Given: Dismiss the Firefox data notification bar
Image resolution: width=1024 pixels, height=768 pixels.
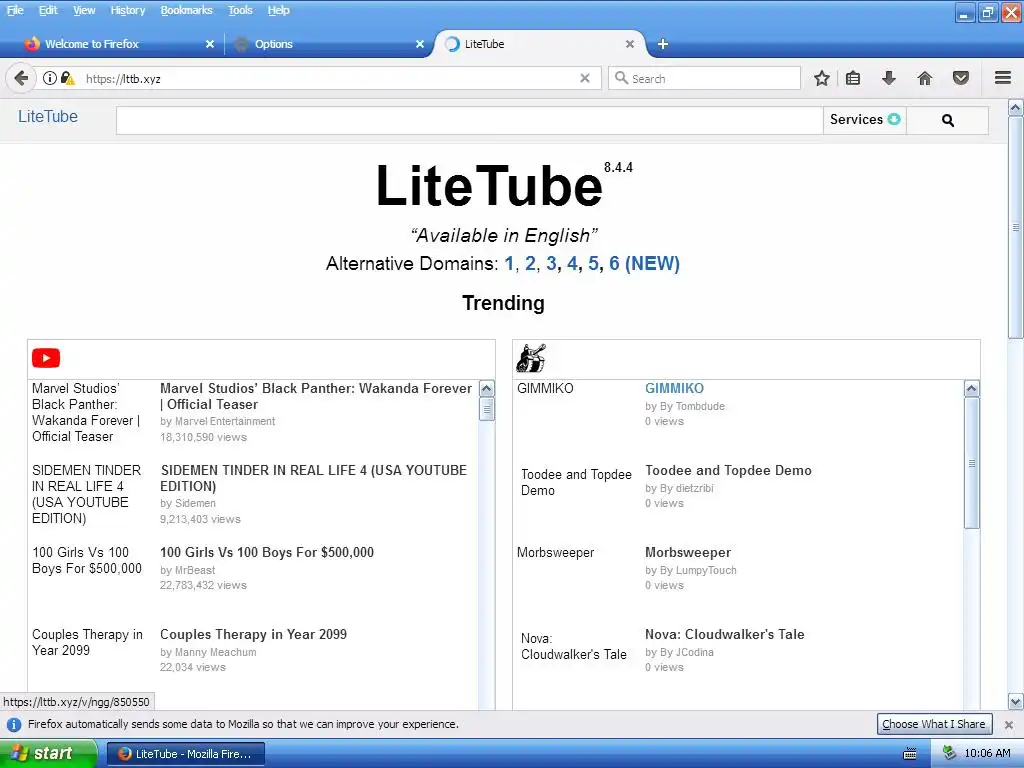Looking at the screenshot, I should [1008, 724].
